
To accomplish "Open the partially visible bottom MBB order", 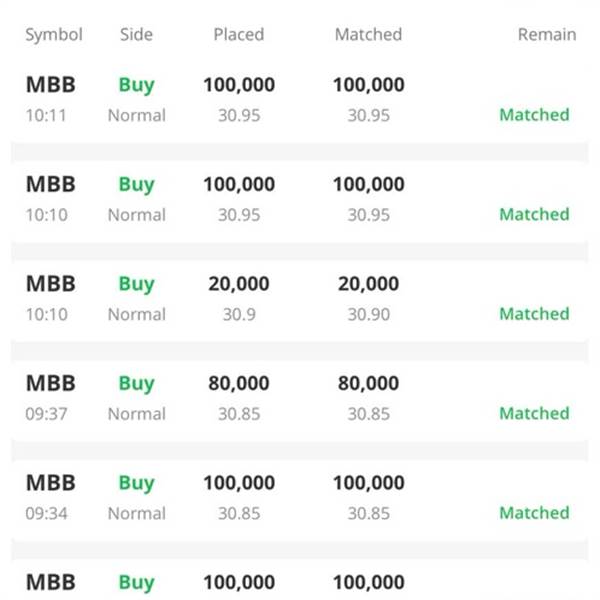I will (300, 580).
